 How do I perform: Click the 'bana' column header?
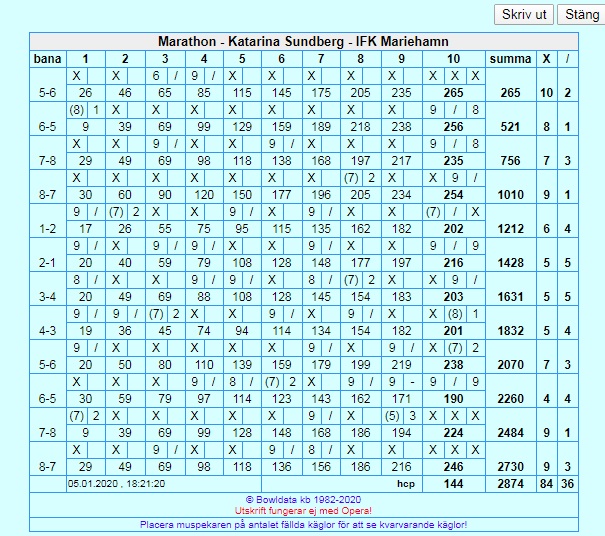pyautogui.click(x=47, y=59)
